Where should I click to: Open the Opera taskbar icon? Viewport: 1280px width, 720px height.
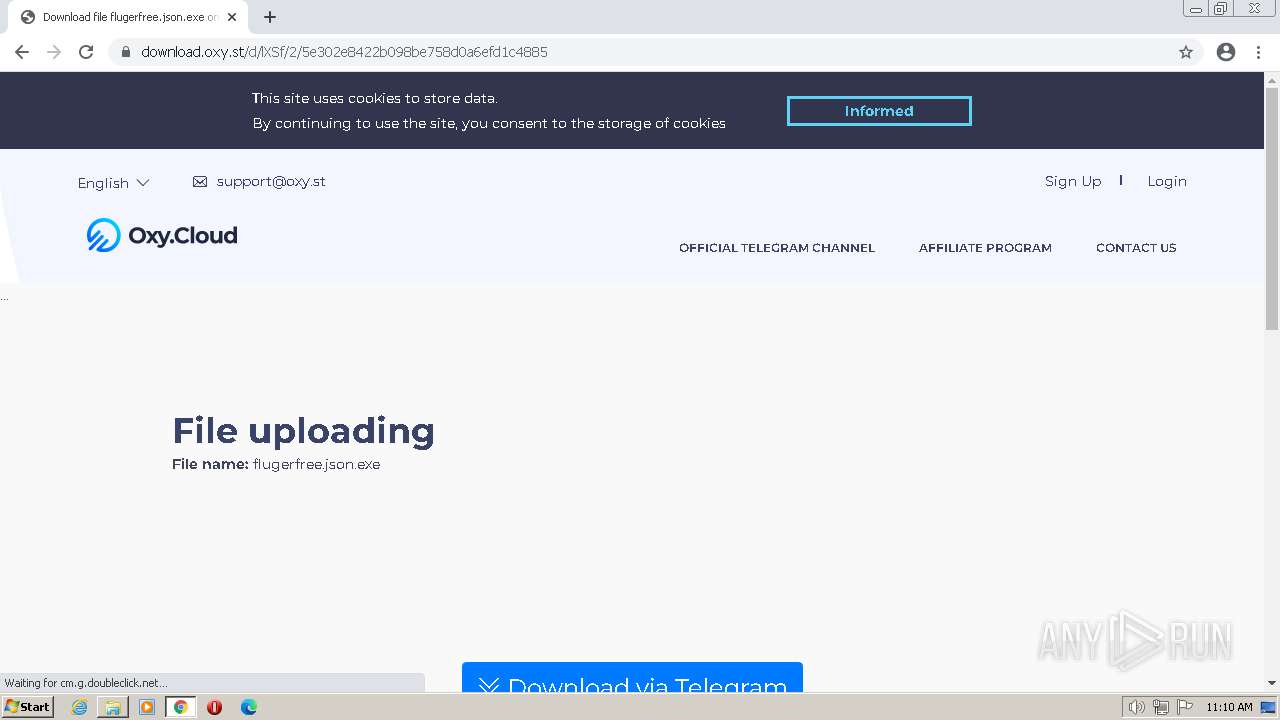tap(214, 707)
